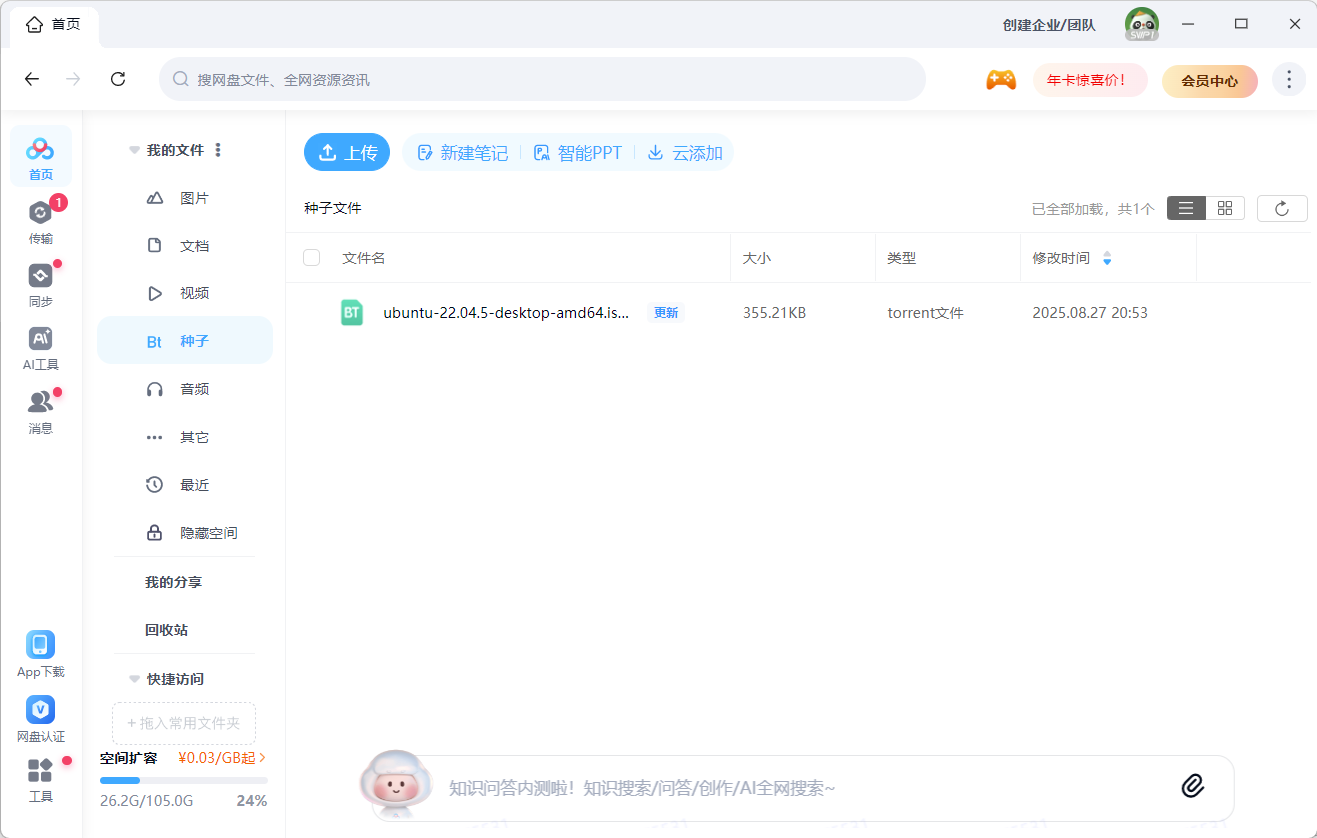Click the user avatar
1317x838 pixels.
1141,24
